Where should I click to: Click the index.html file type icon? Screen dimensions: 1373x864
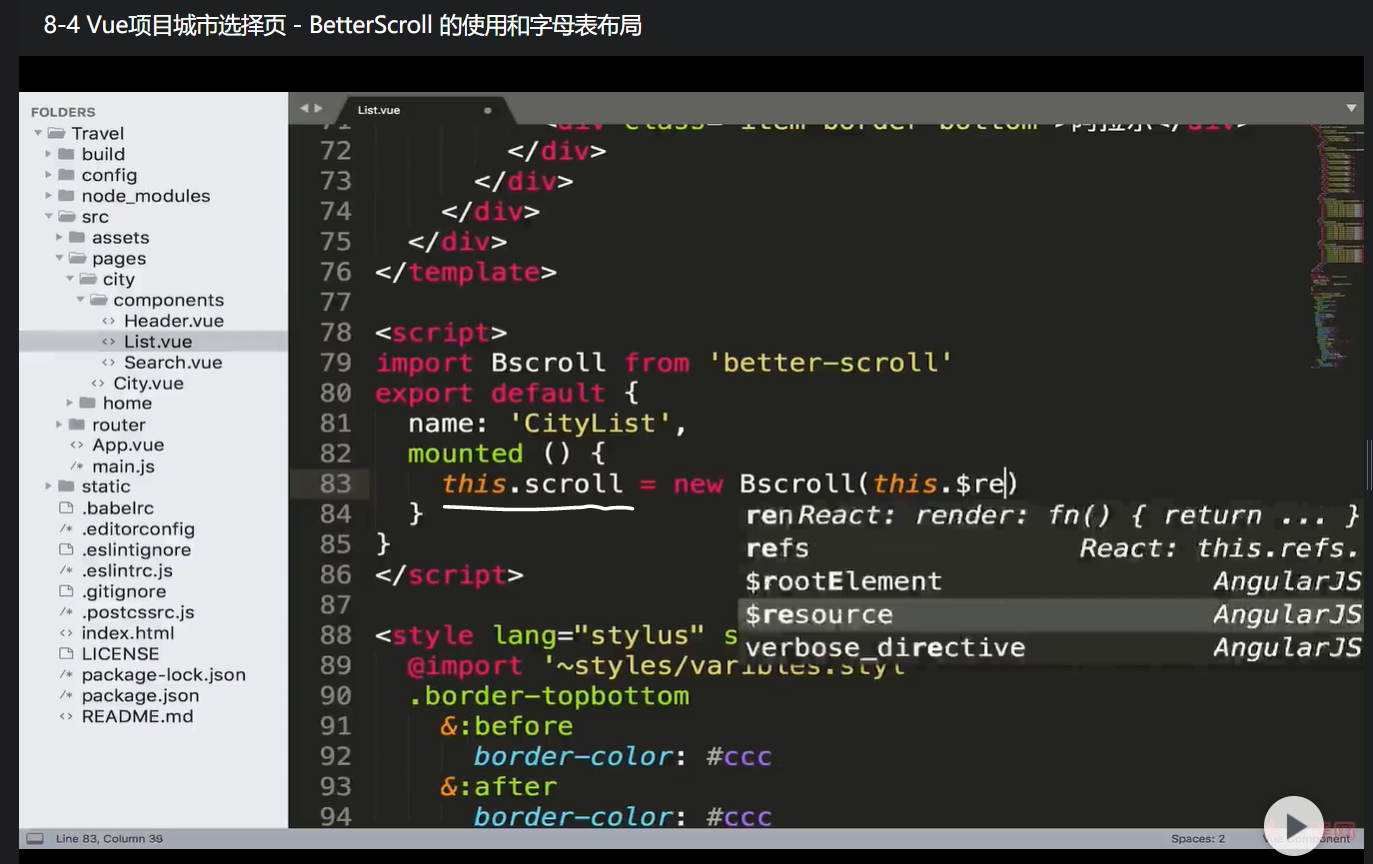coord(66,633)
